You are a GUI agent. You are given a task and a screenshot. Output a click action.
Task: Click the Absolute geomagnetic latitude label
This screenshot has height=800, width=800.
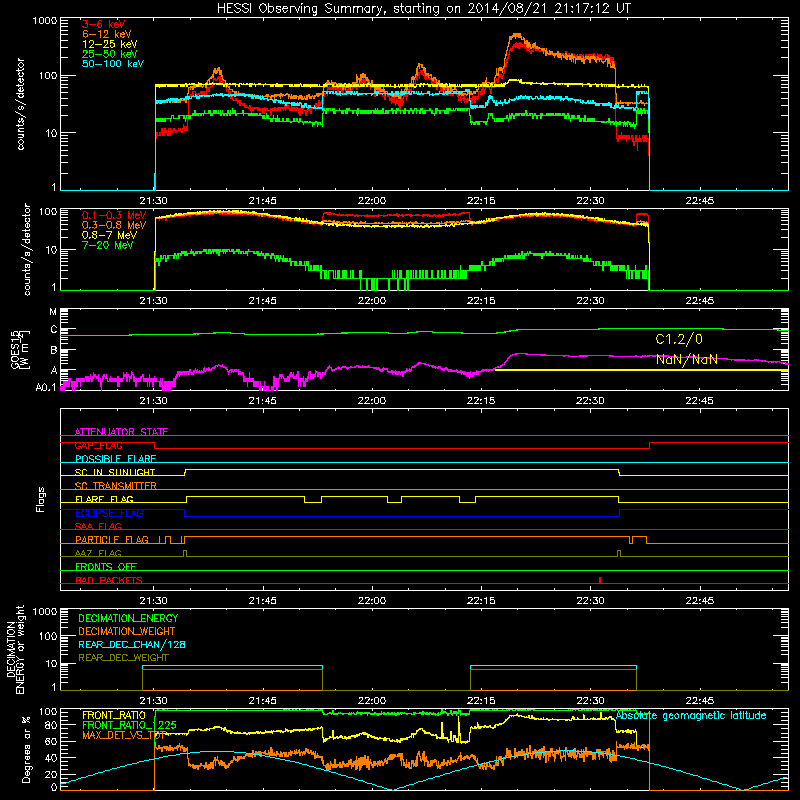click(691, 716)
